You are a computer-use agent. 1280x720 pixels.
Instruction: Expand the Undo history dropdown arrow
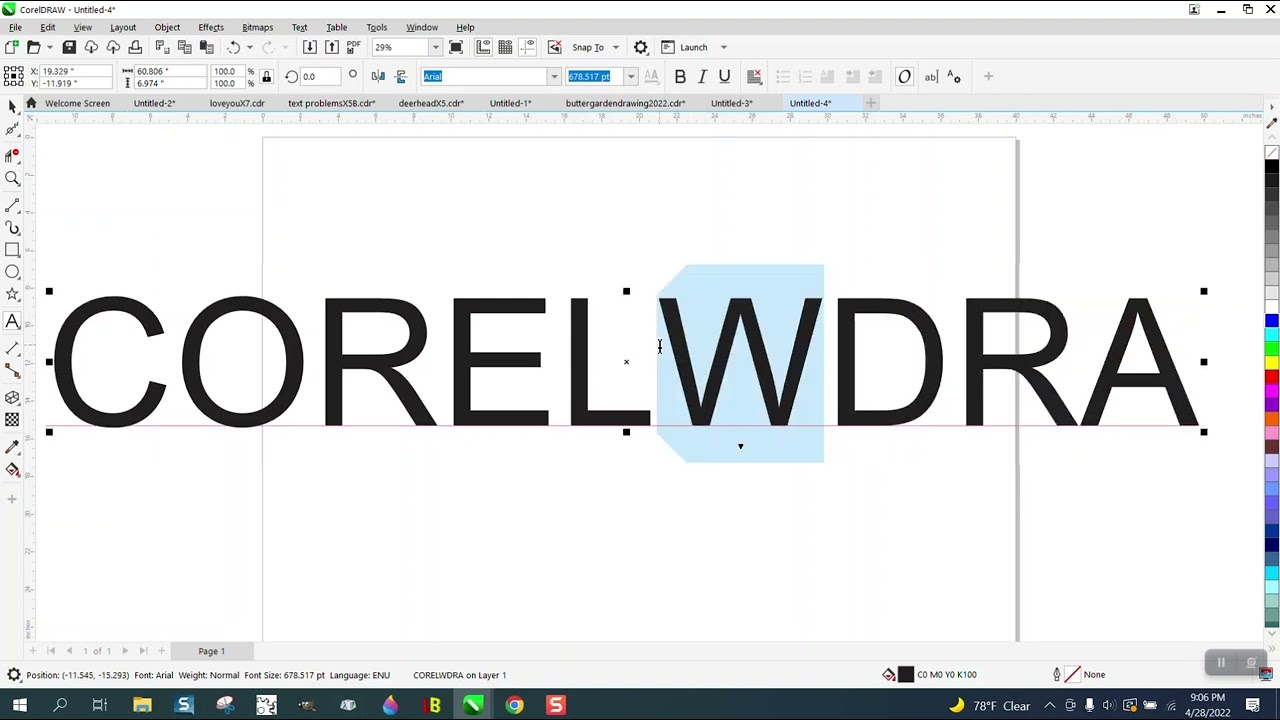[x=249, y=47]
